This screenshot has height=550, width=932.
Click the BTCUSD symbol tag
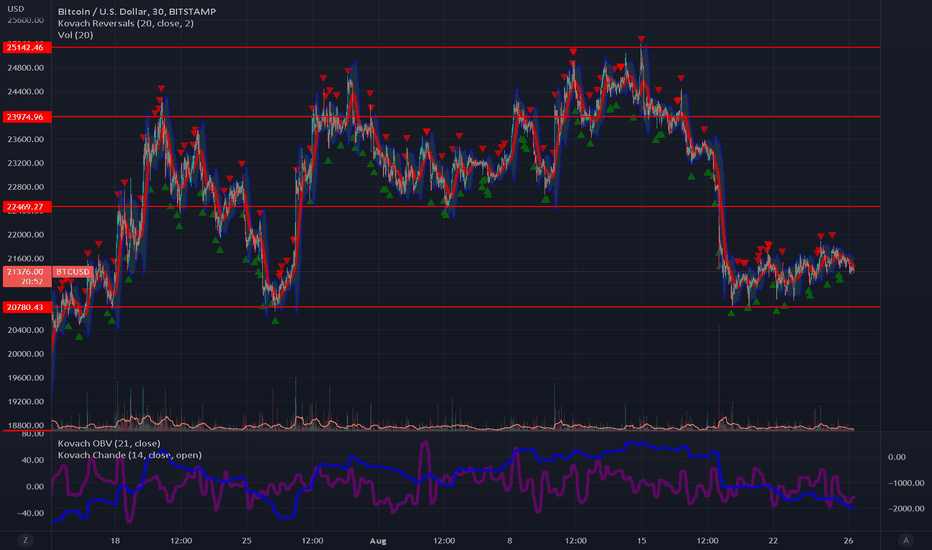point(73,272)
